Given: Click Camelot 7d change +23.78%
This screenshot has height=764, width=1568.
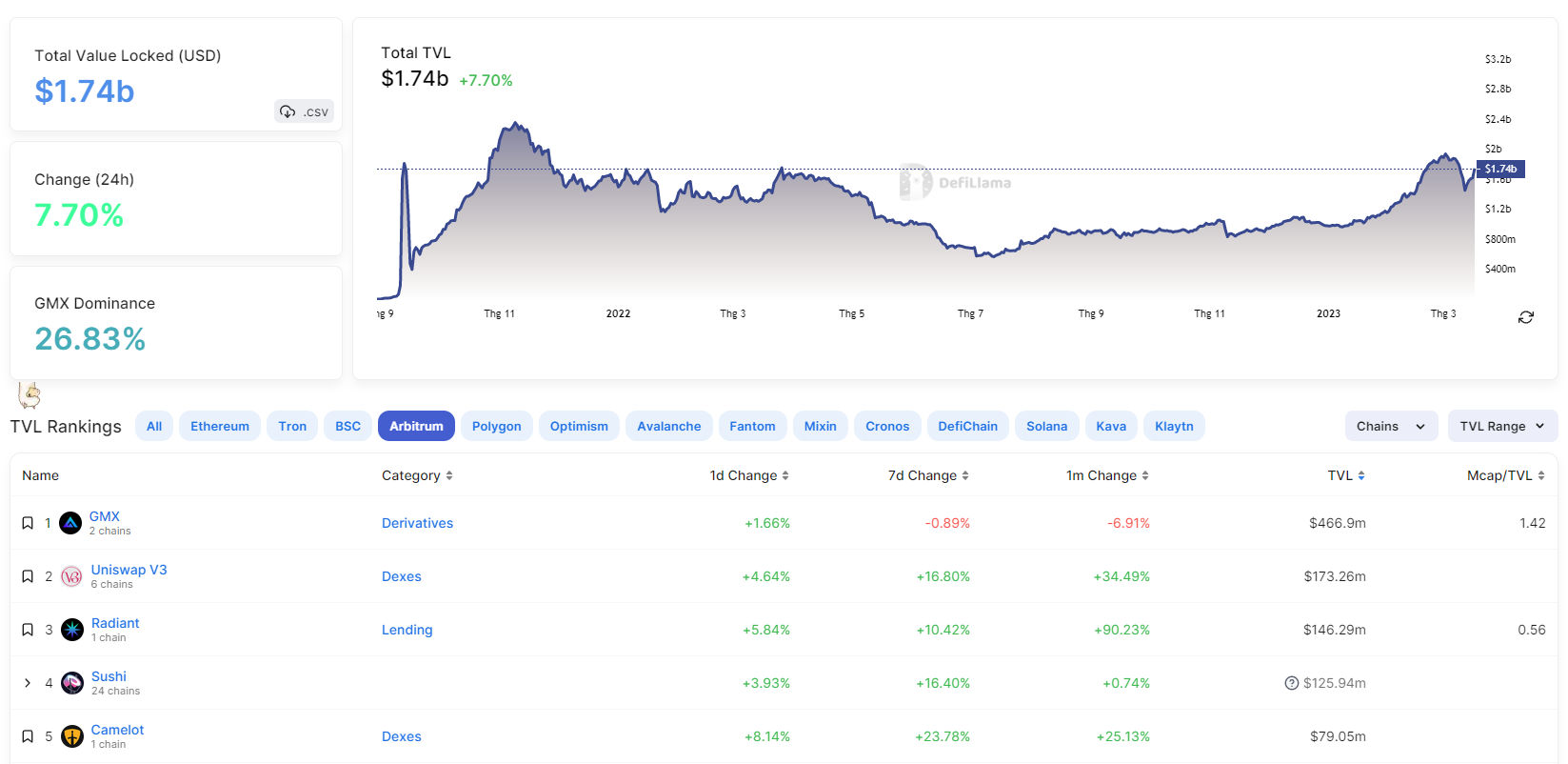Looking at the screenshot, I should tap(943, 736).
